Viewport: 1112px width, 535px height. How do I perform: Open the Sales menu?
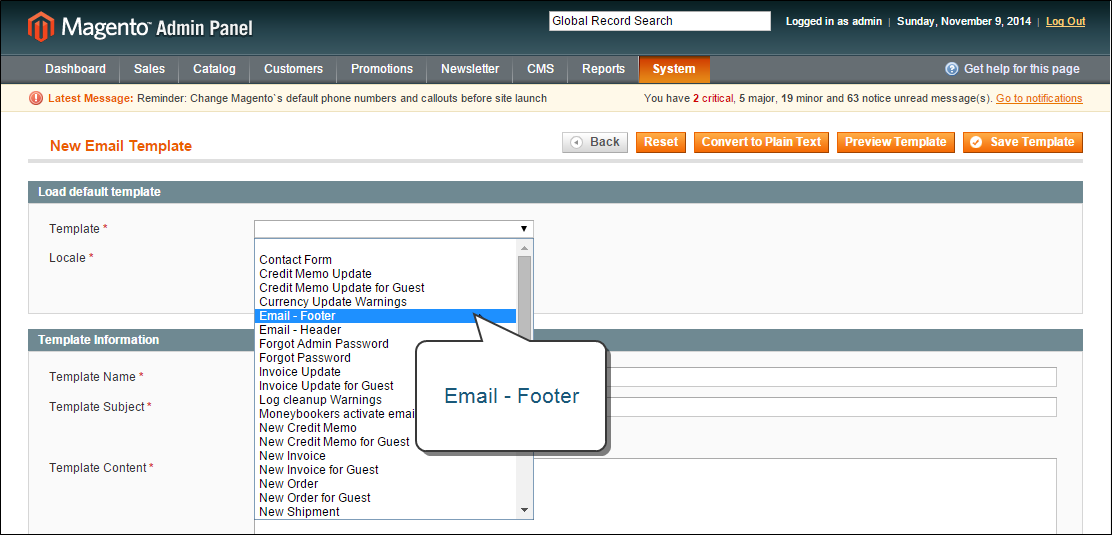[x=149, y=69]
